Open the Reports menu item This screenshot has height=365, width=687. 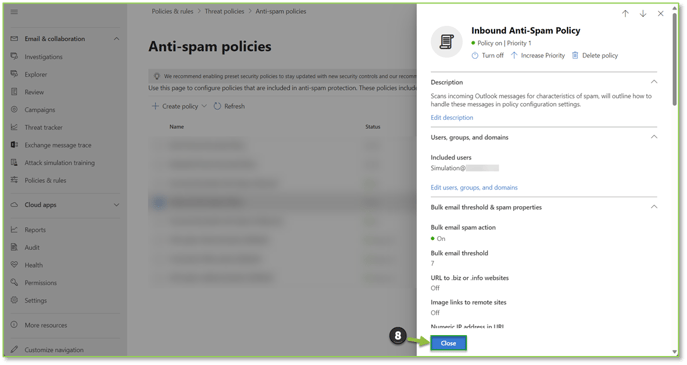coord(35,230)
